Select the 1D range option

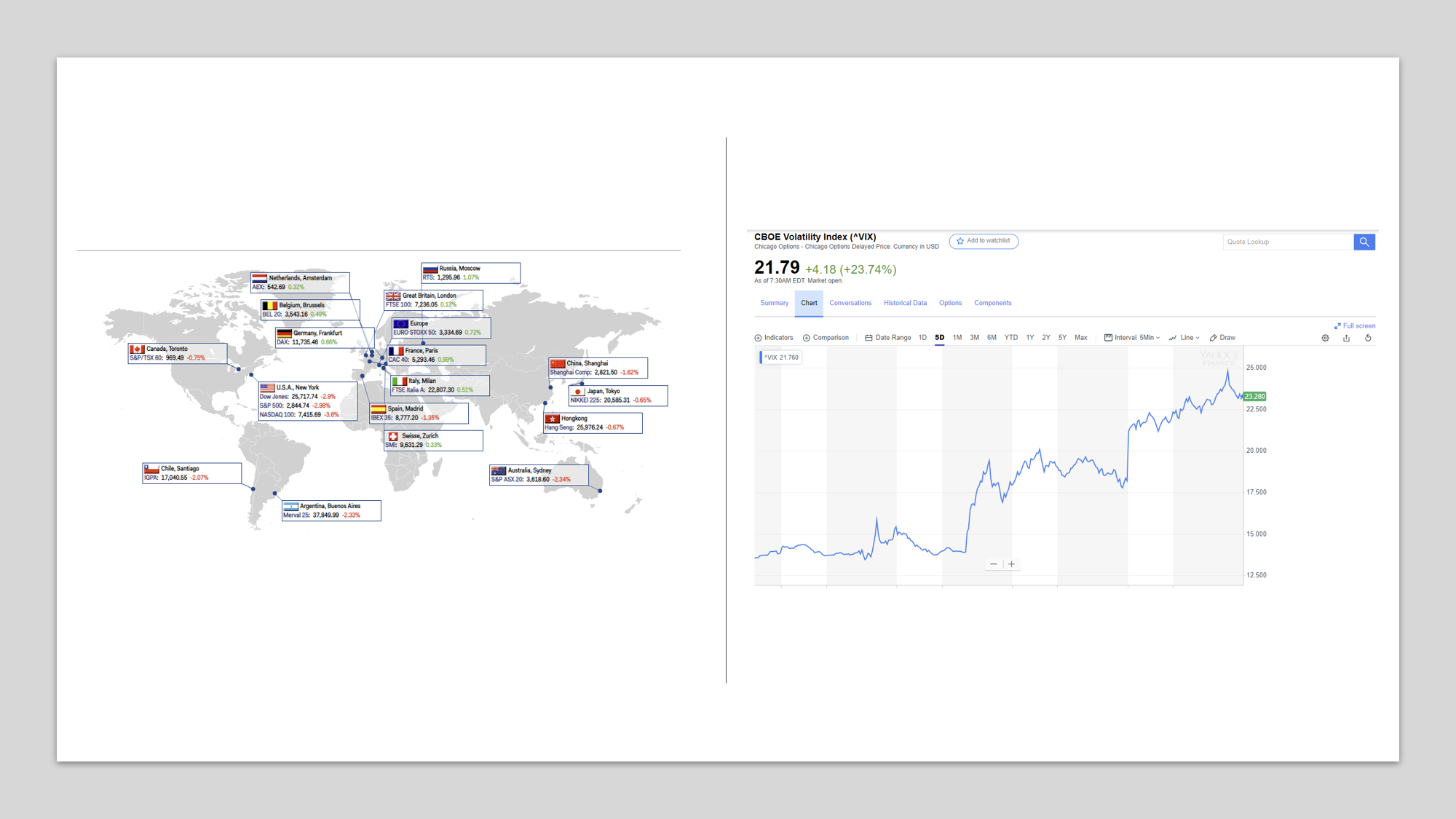(922, 338)
